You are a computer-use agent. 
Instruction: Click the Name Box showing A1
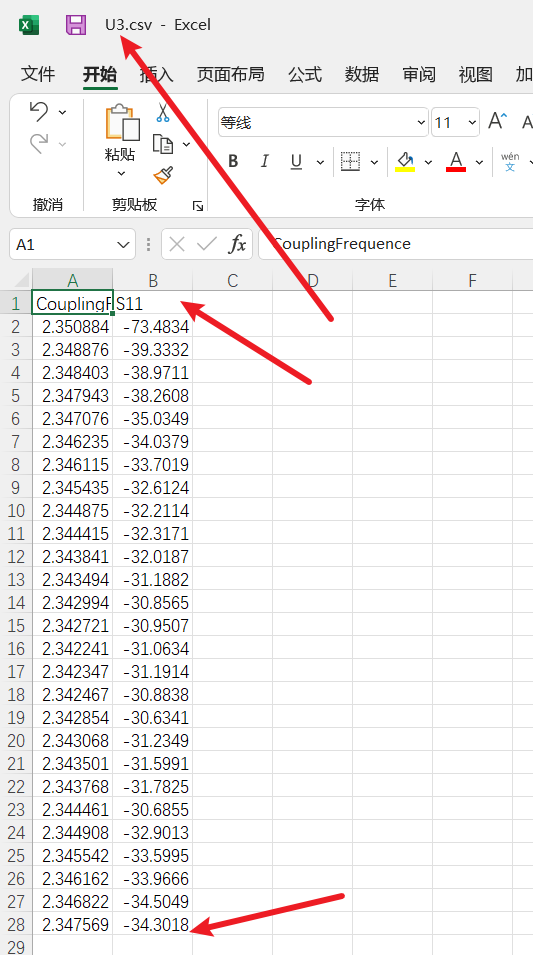point(72,244)
